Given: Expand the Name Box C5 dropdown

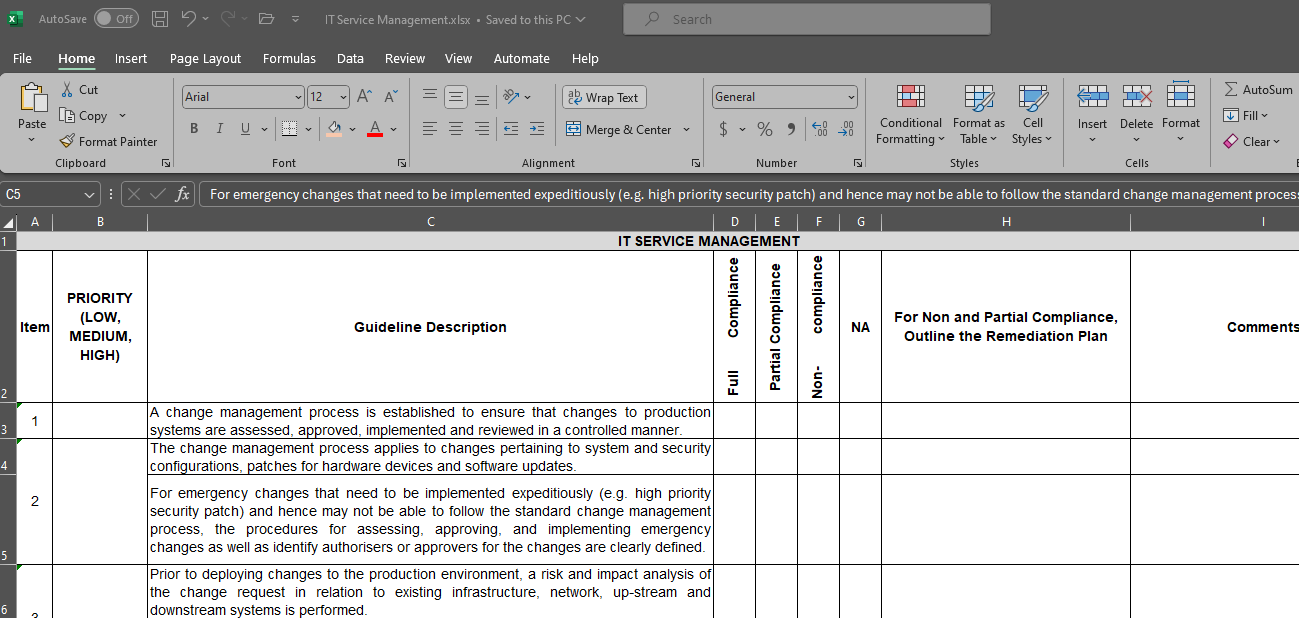Looking at the screenshot, I should click(89, 195).
